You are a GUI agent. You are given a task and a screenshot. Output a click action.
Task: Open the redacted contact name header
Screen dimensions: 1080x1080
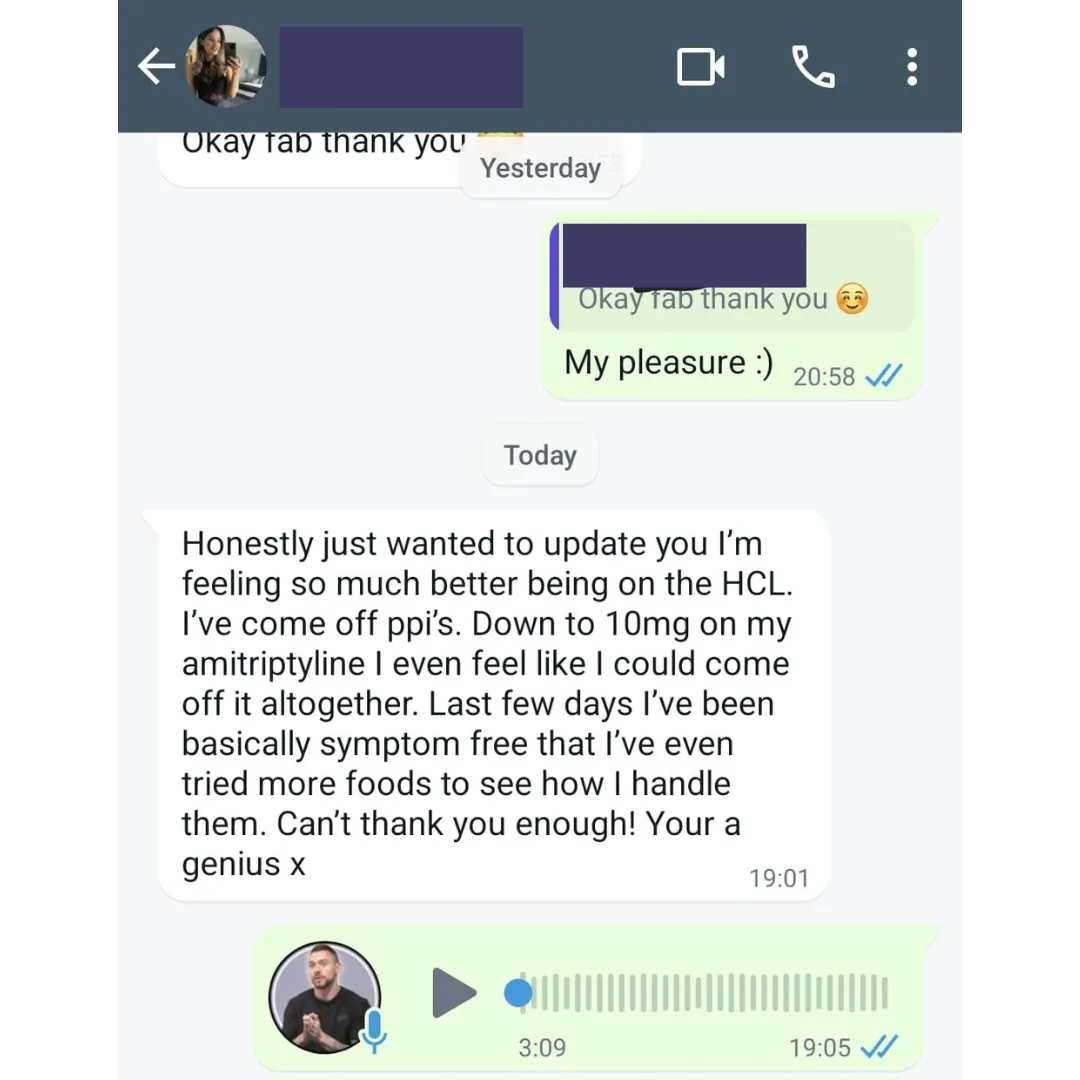(x=401, y=68)
